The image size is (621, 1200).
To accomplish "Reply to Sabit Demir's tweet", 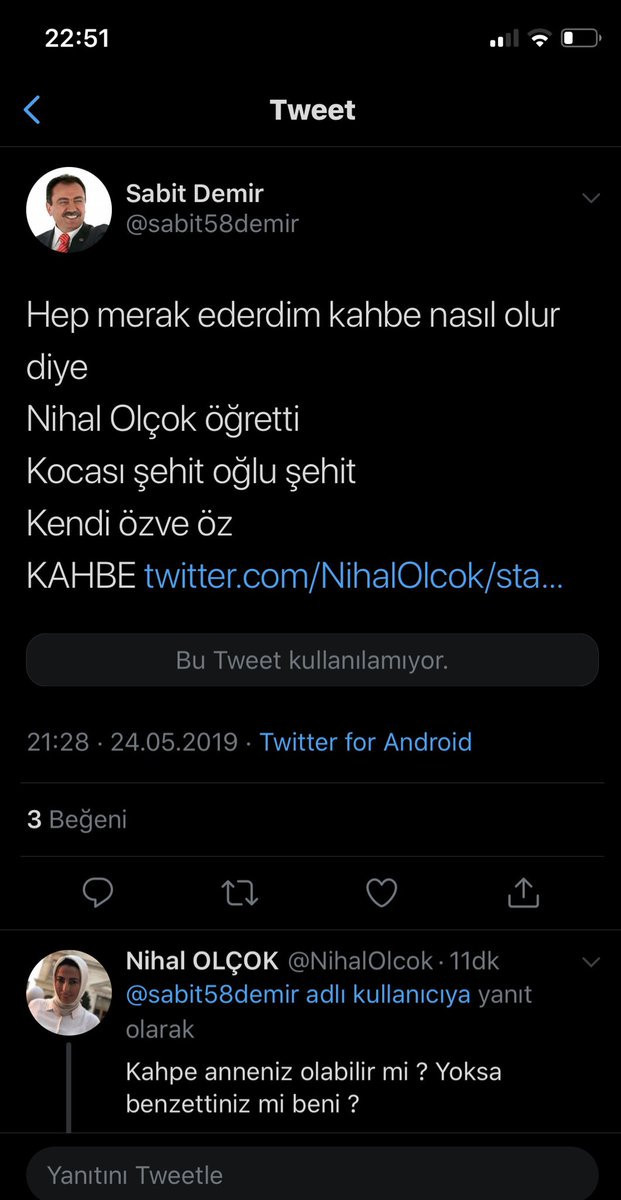I will pyautogui.click(x=97, y=892).
